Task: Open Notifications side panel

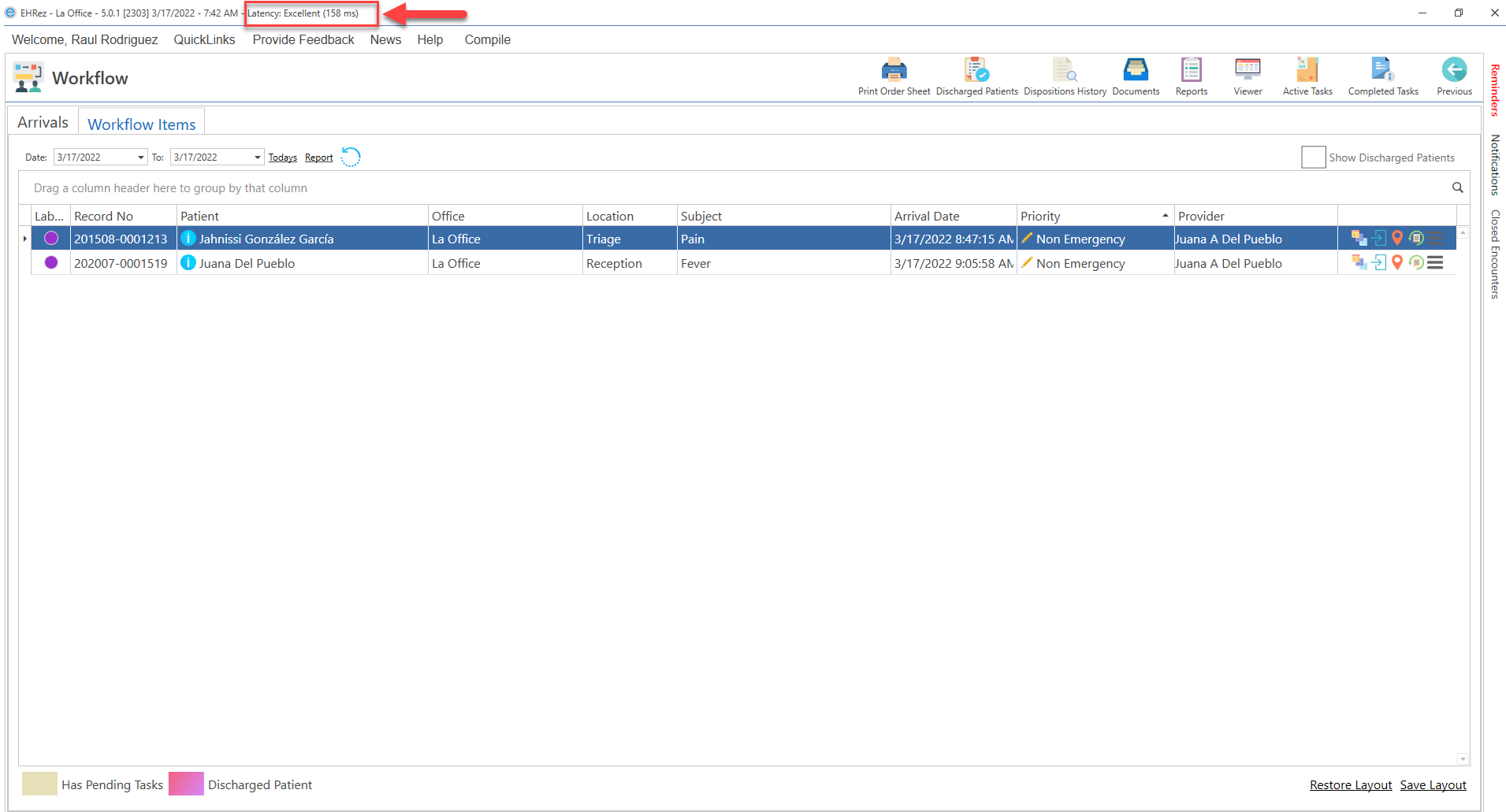Action: coord(1494,165)
